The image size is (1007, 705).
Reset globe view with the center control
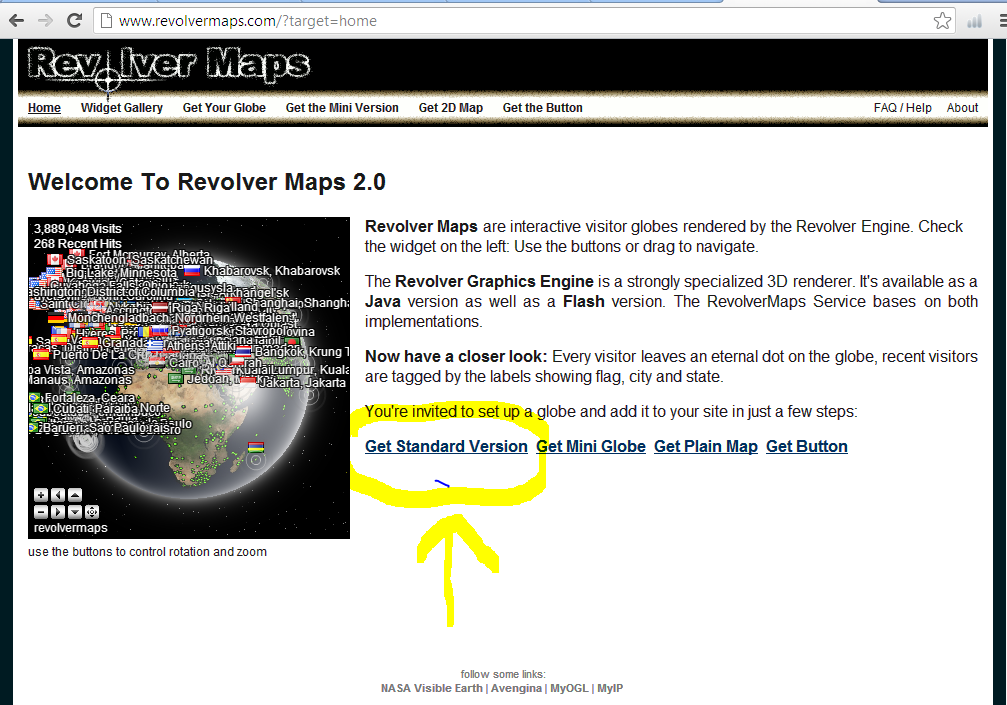click(91, 512)
